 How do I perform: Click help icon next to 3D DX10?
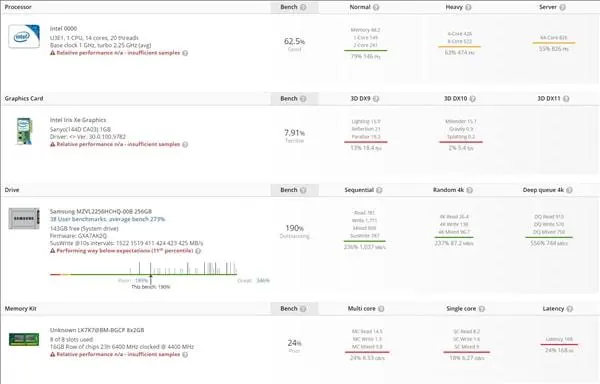click(473, 99)
